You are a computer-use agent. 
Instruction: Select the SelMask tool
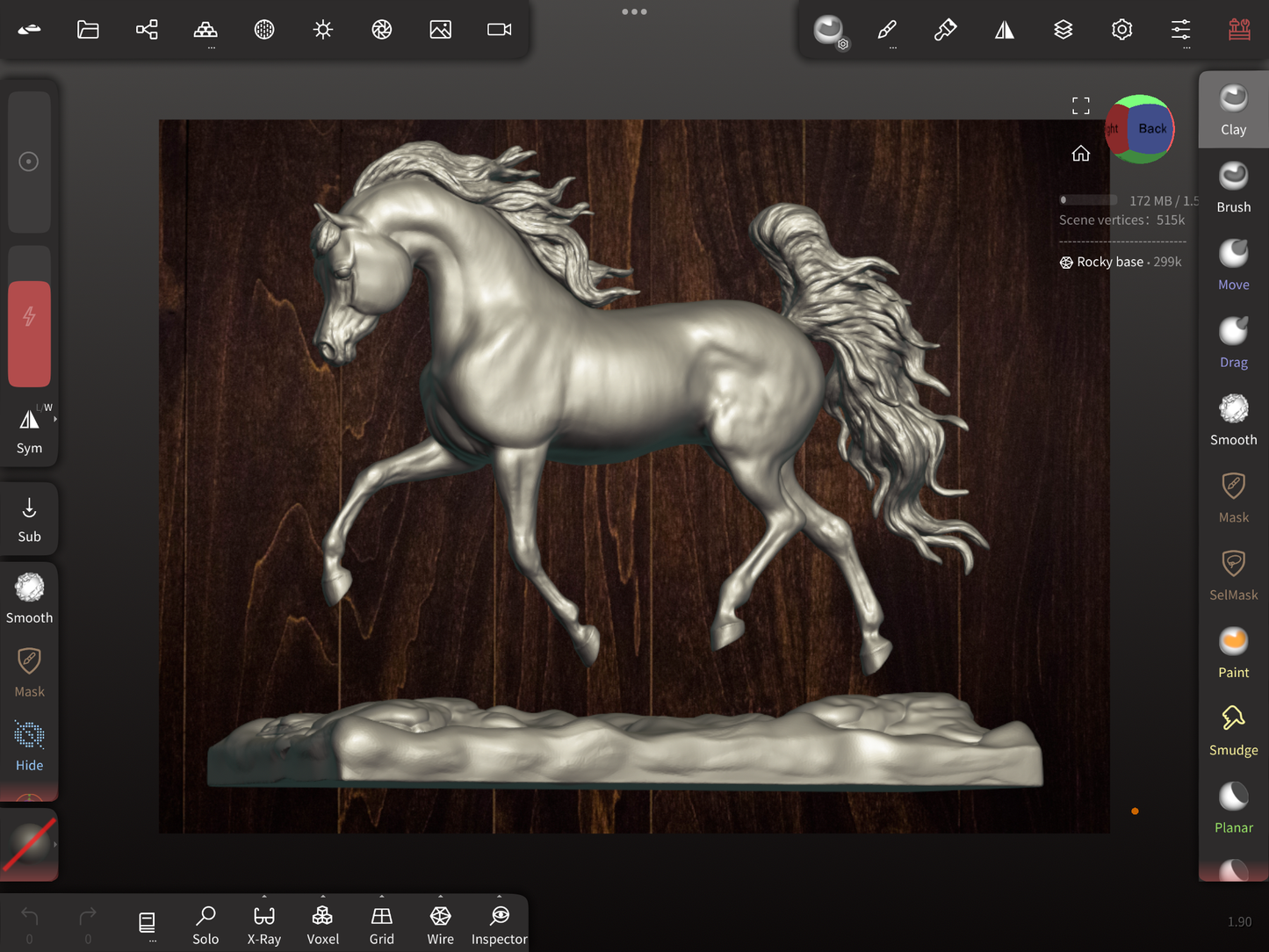(x=1233, y=574)
